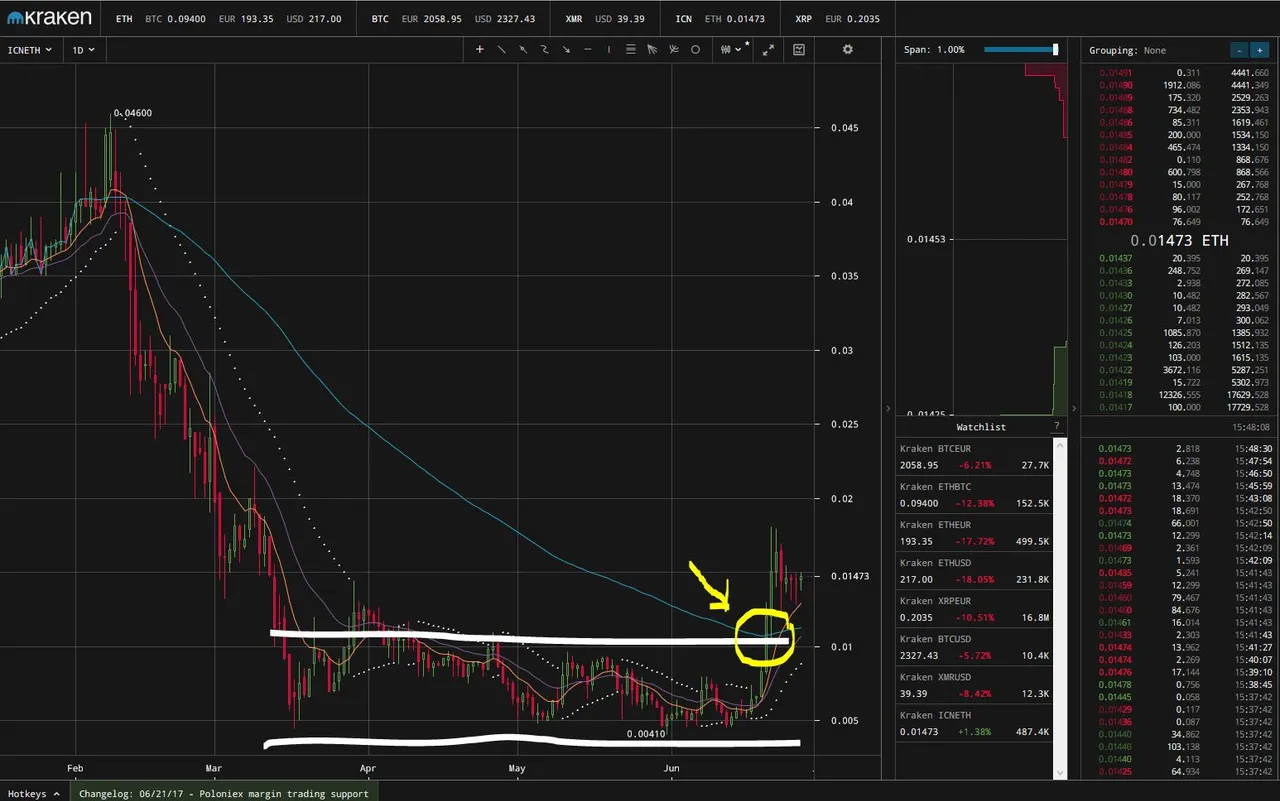Select the horizontal line tool
This screenshot has width=1280, height=801.
point(588,49)
